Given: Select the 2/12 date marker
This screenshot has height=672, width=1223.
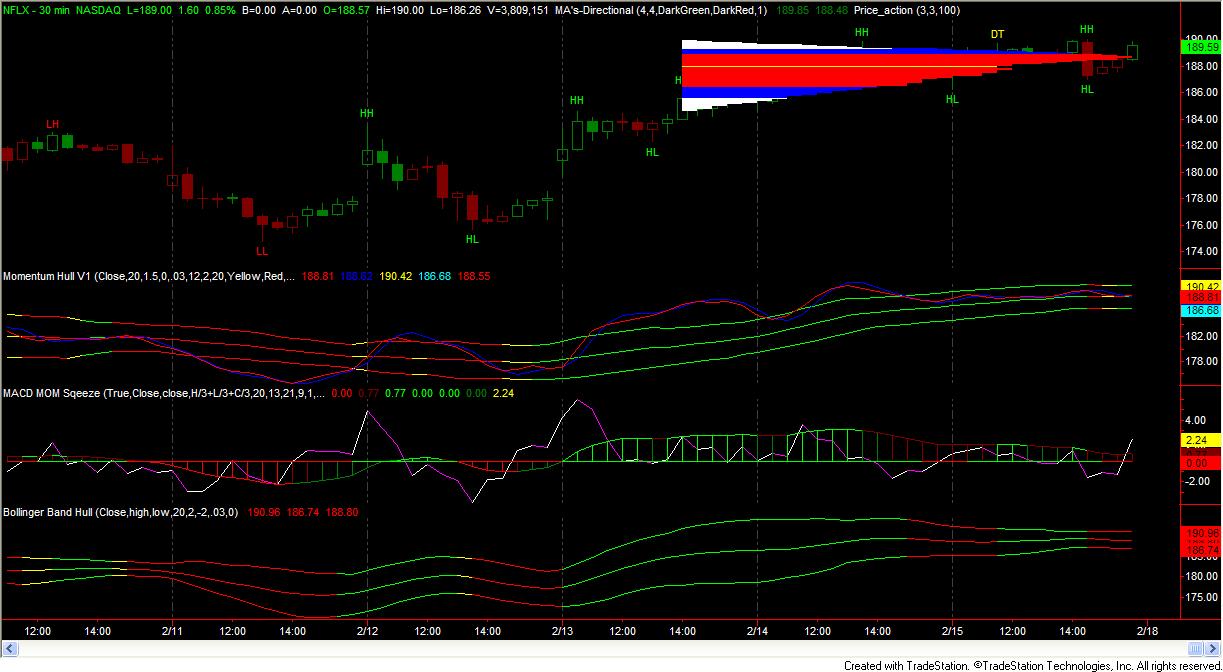Looking at the screenshot, I should pyautogui.click(x=367, y=632).
